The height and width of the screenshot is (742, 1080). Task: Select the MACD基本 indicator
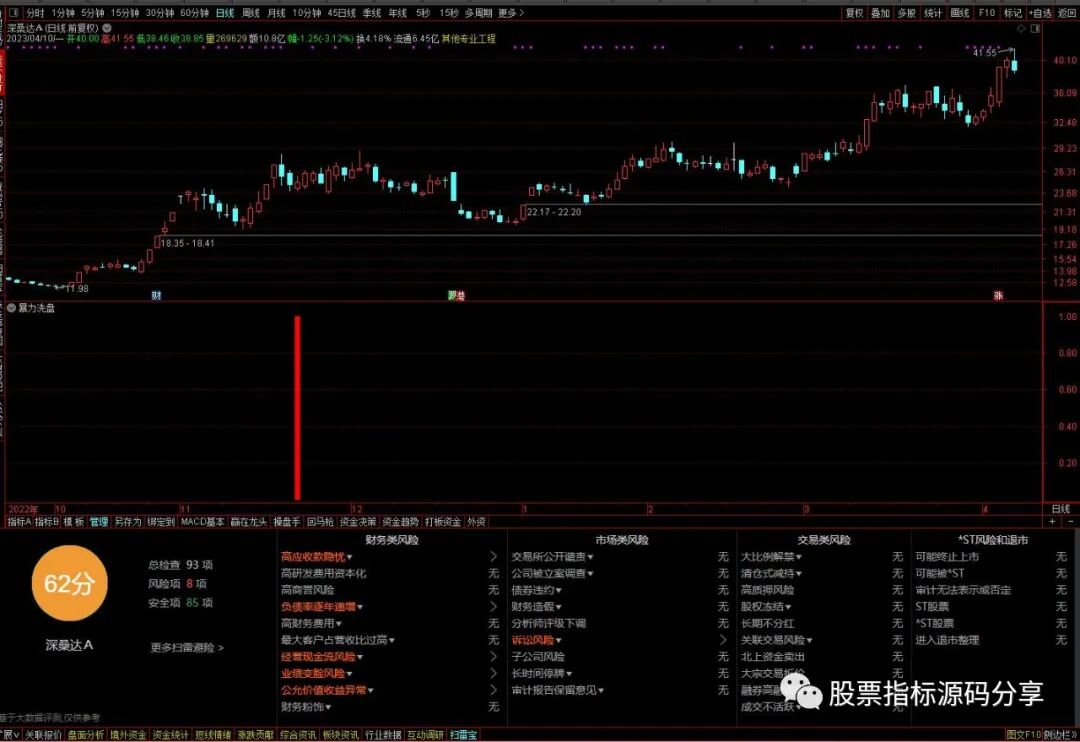tap(202, 522)
